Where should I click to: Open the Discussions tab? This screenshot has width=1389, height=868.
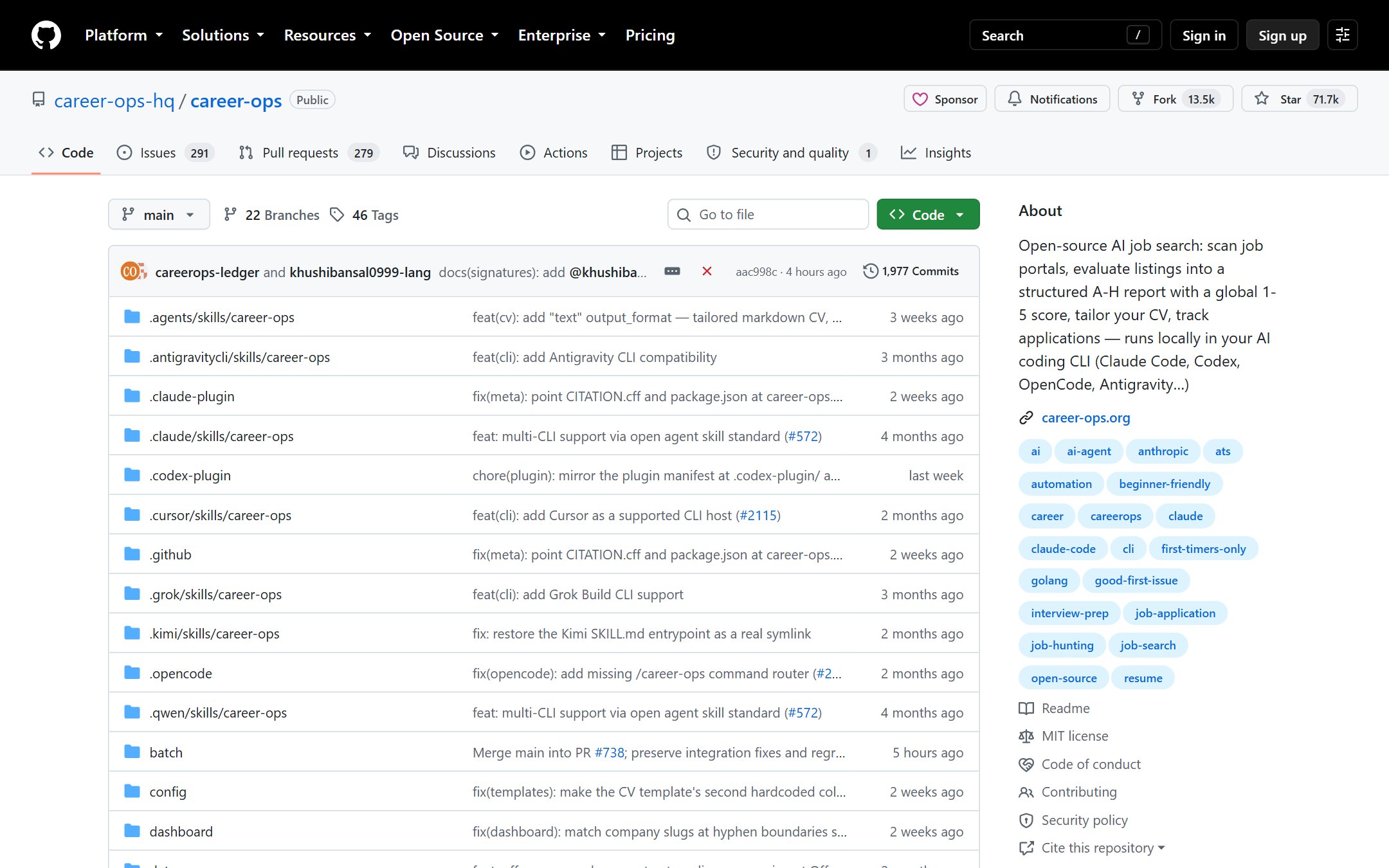(449, 152)
